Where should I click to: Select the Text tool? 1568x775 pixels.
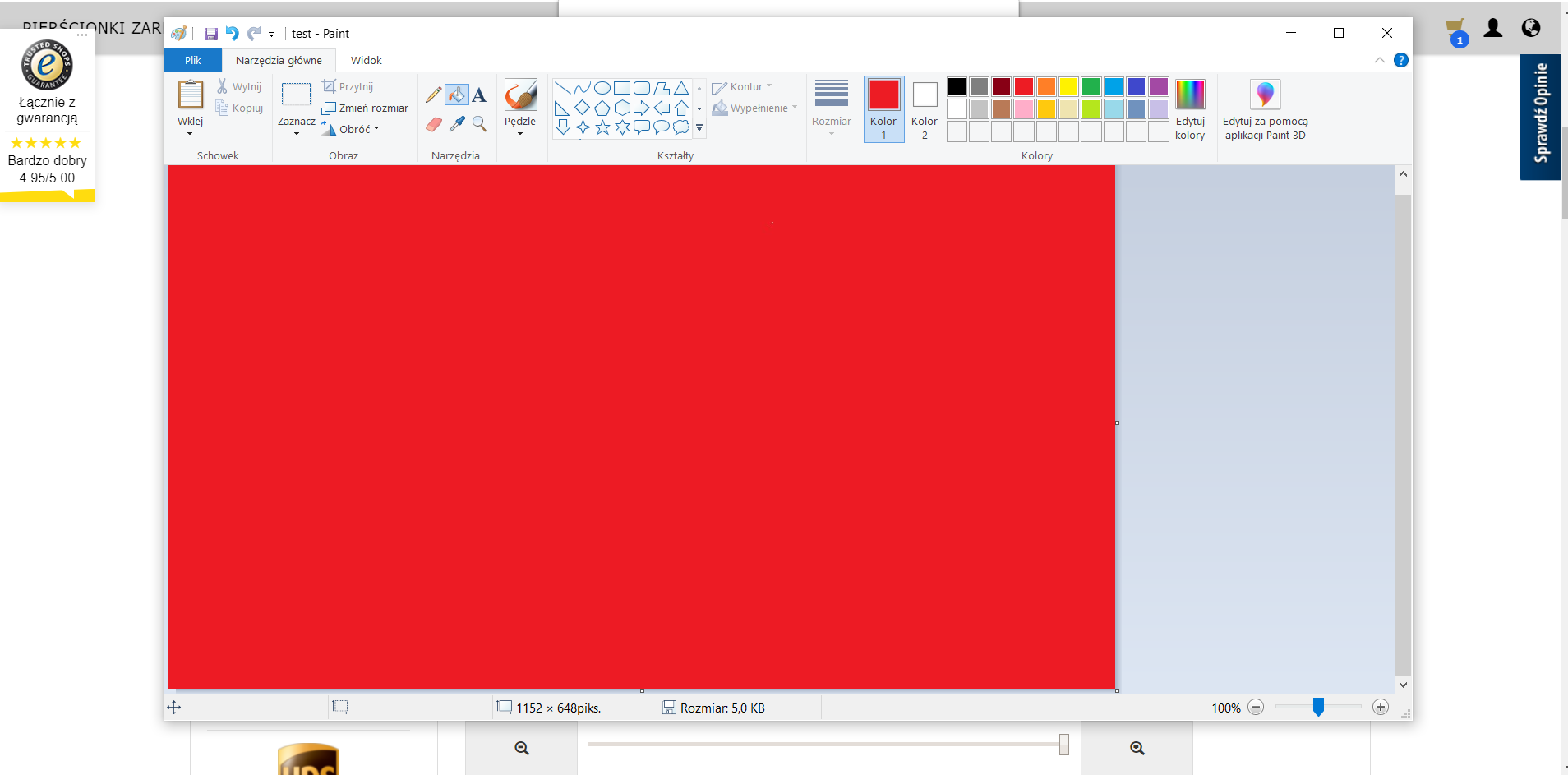[x=480, y=95]
